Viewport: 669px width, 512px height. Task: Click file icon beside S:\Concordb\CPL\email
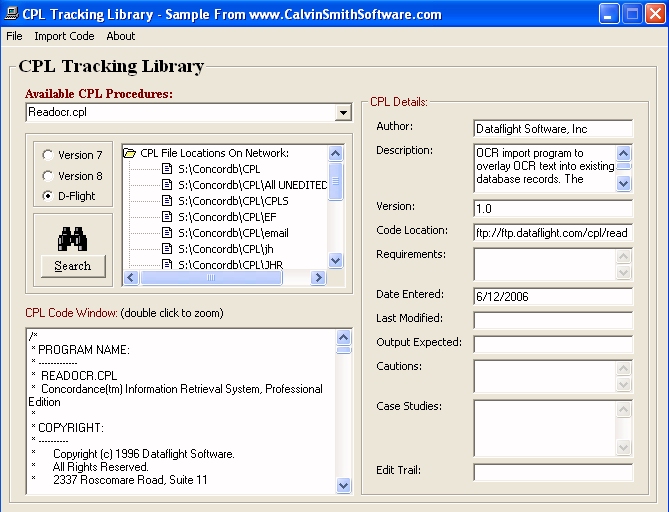[x=168, y=233]
